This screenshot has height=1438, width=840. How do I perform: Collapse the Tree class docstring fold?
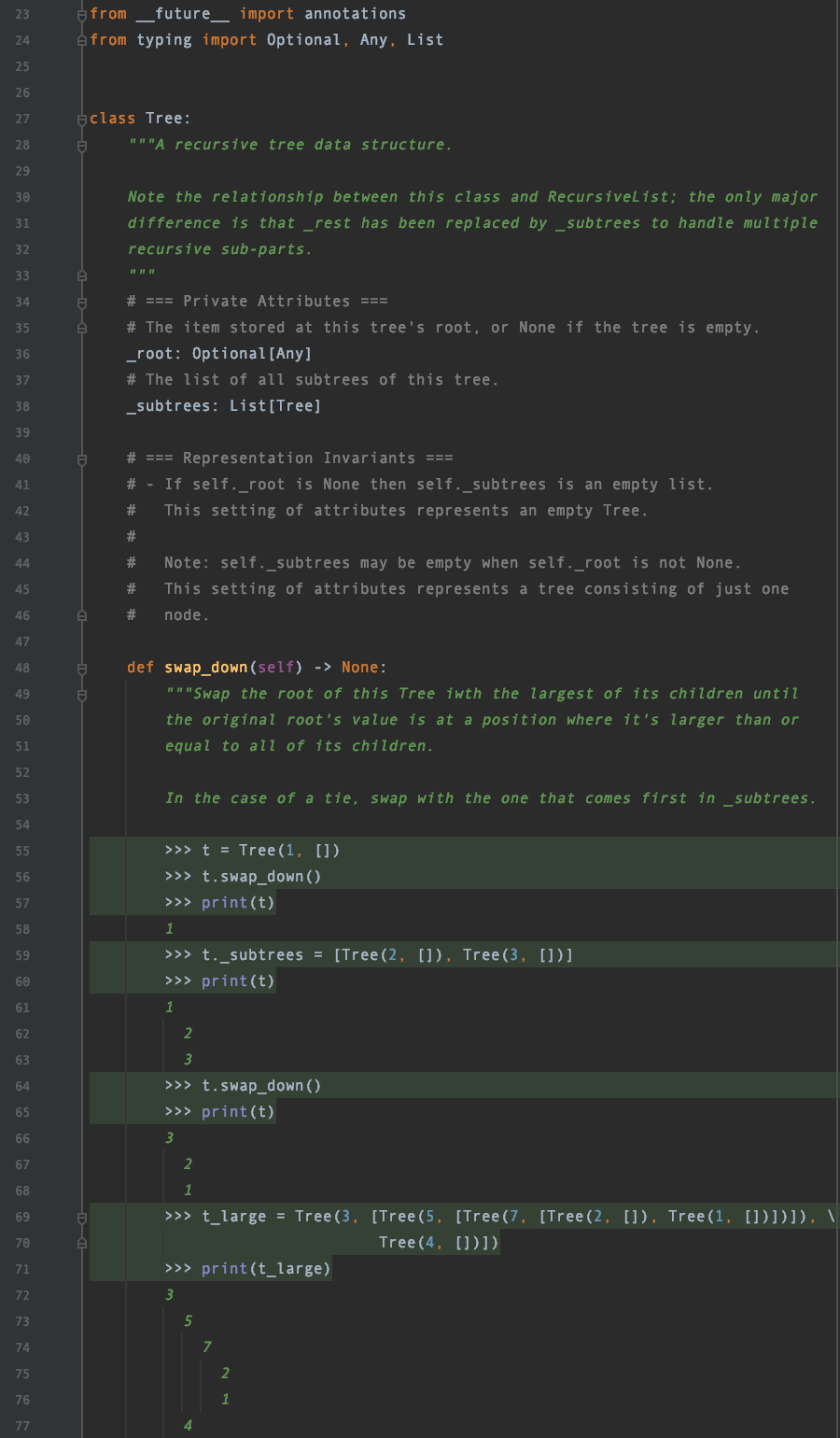[x=82, y=145]
